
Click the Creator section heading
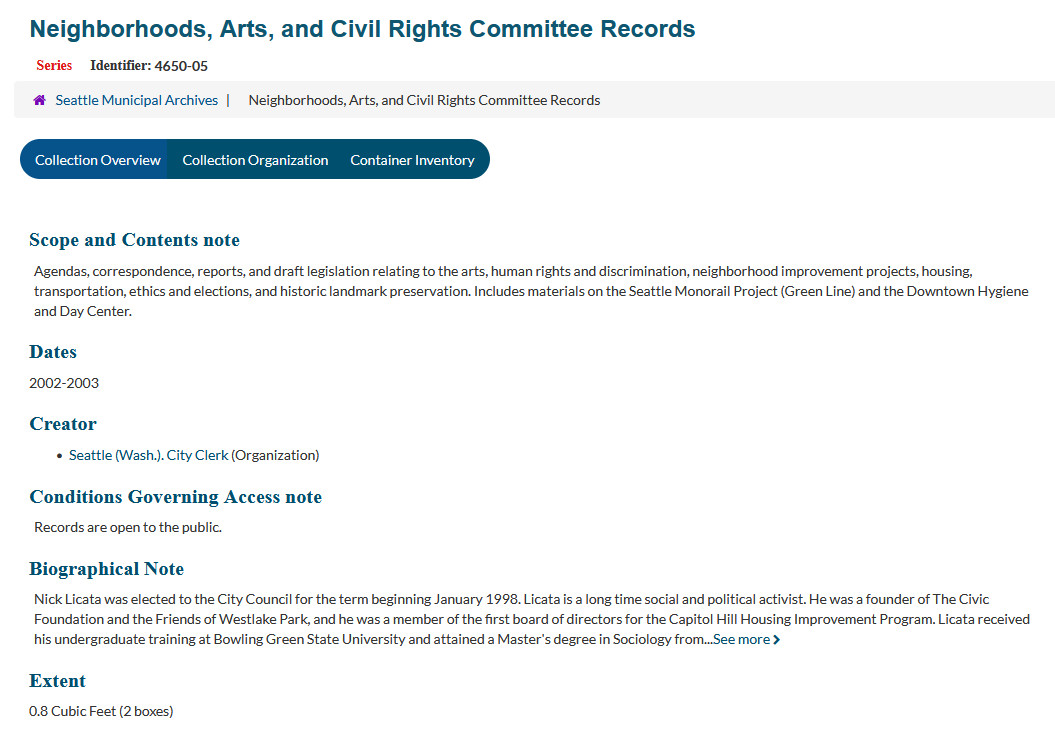coord(63,424)
